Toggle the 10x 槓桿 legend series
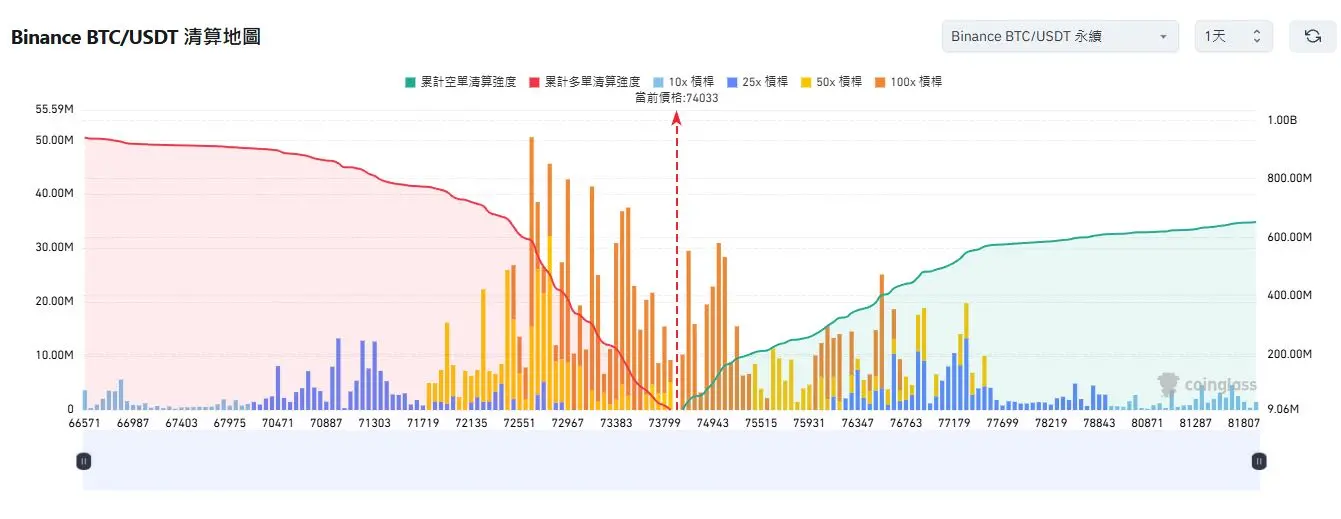 (x=683, y=82)
